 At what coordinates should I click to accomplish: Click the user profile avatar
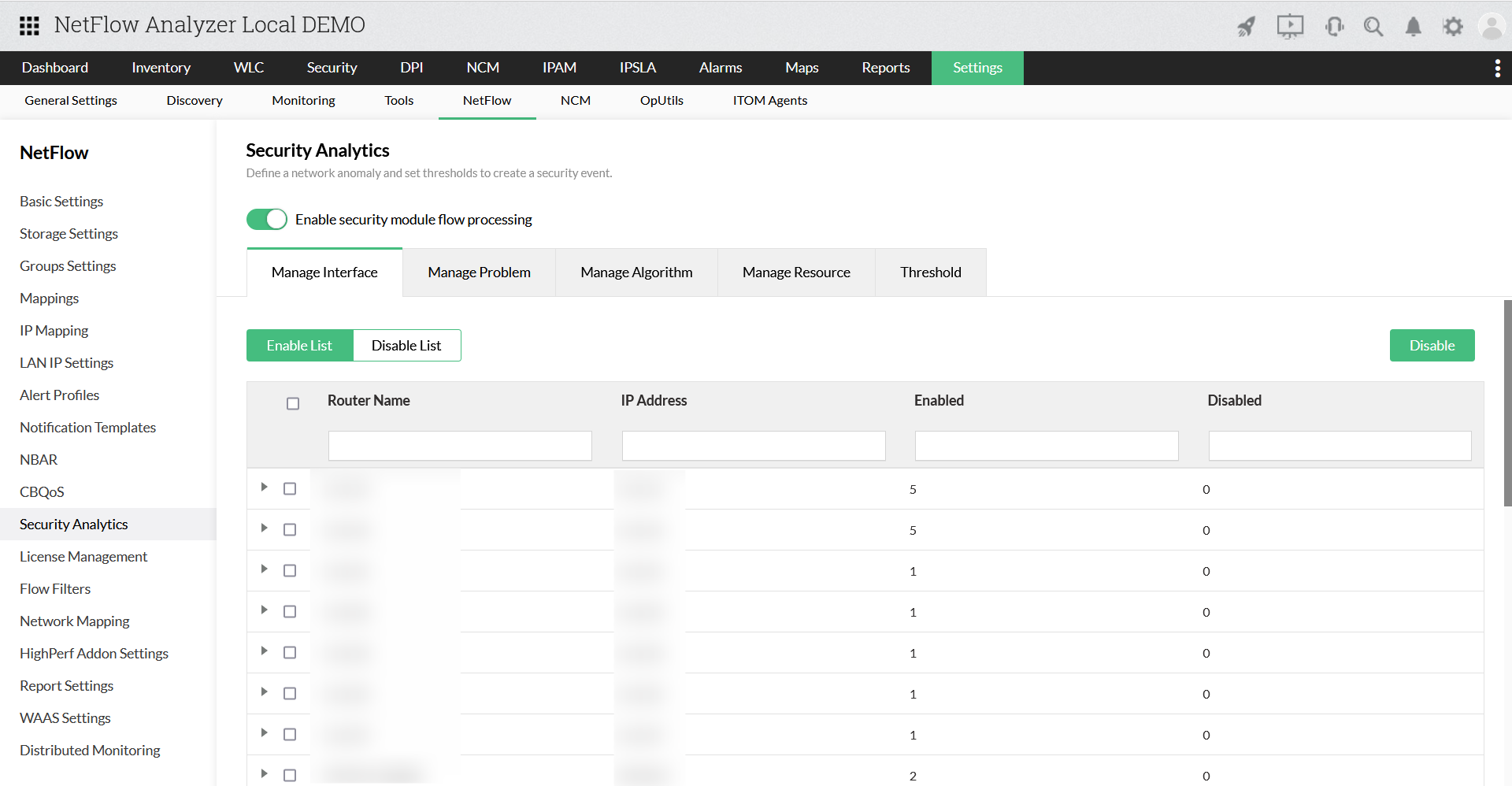point(1492,26)
